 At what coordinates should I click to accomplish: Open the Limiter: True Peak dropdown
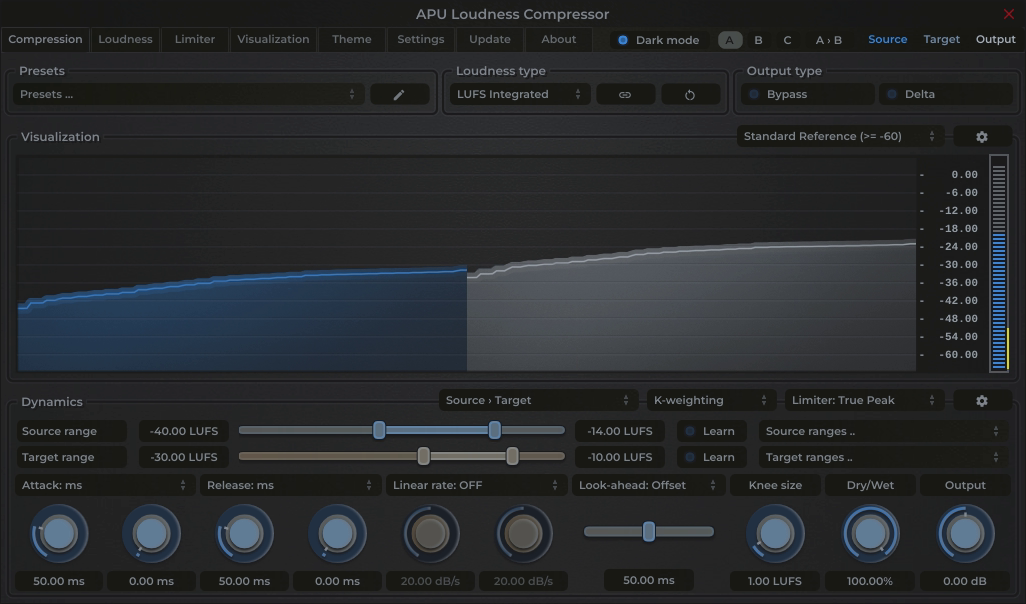tap(864, 400)
